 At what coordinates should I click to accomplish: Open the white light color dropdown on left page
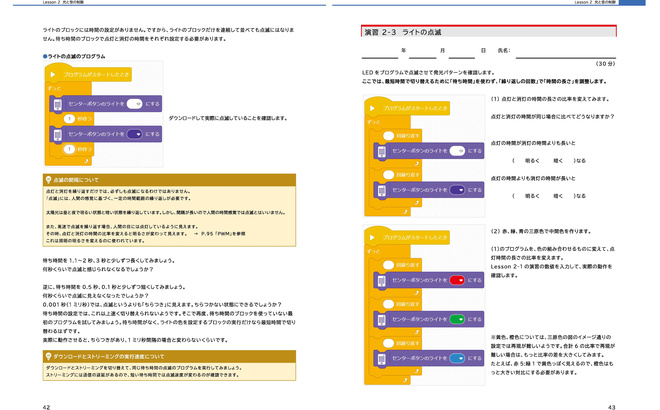[134, 103]
